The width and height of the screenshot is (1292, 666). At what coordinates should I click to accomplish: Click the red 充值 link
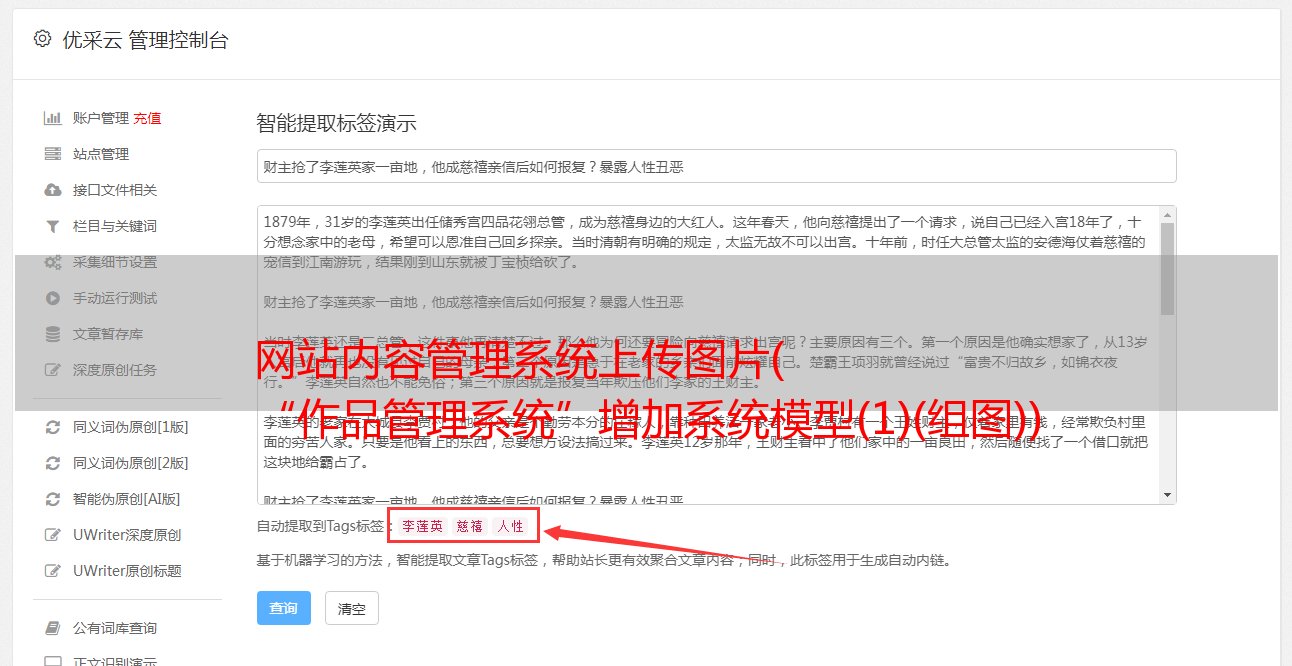(x=147, y=118)
